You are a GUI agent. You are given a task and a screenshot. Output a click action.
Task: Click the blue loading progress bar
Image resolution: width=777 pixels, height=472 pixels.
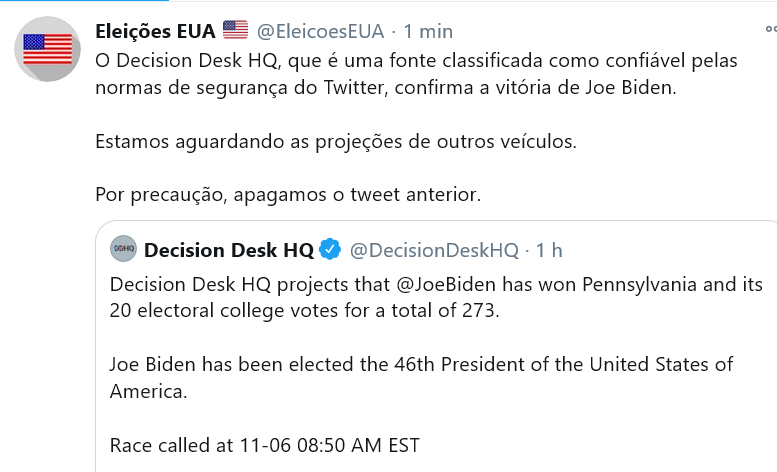[x=84, y=0]
